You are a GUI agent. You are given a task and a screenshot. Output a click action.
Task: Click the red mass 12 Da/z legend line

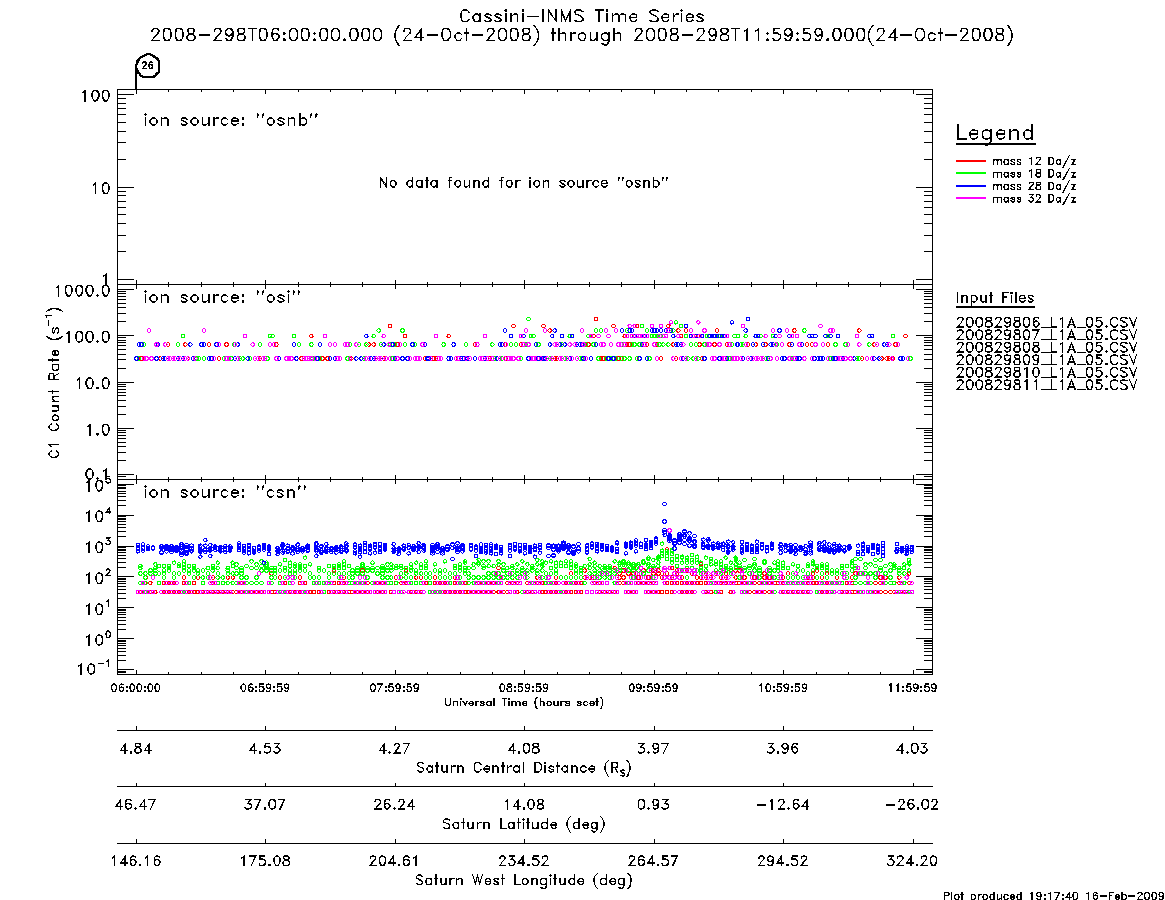pos(970,161)
